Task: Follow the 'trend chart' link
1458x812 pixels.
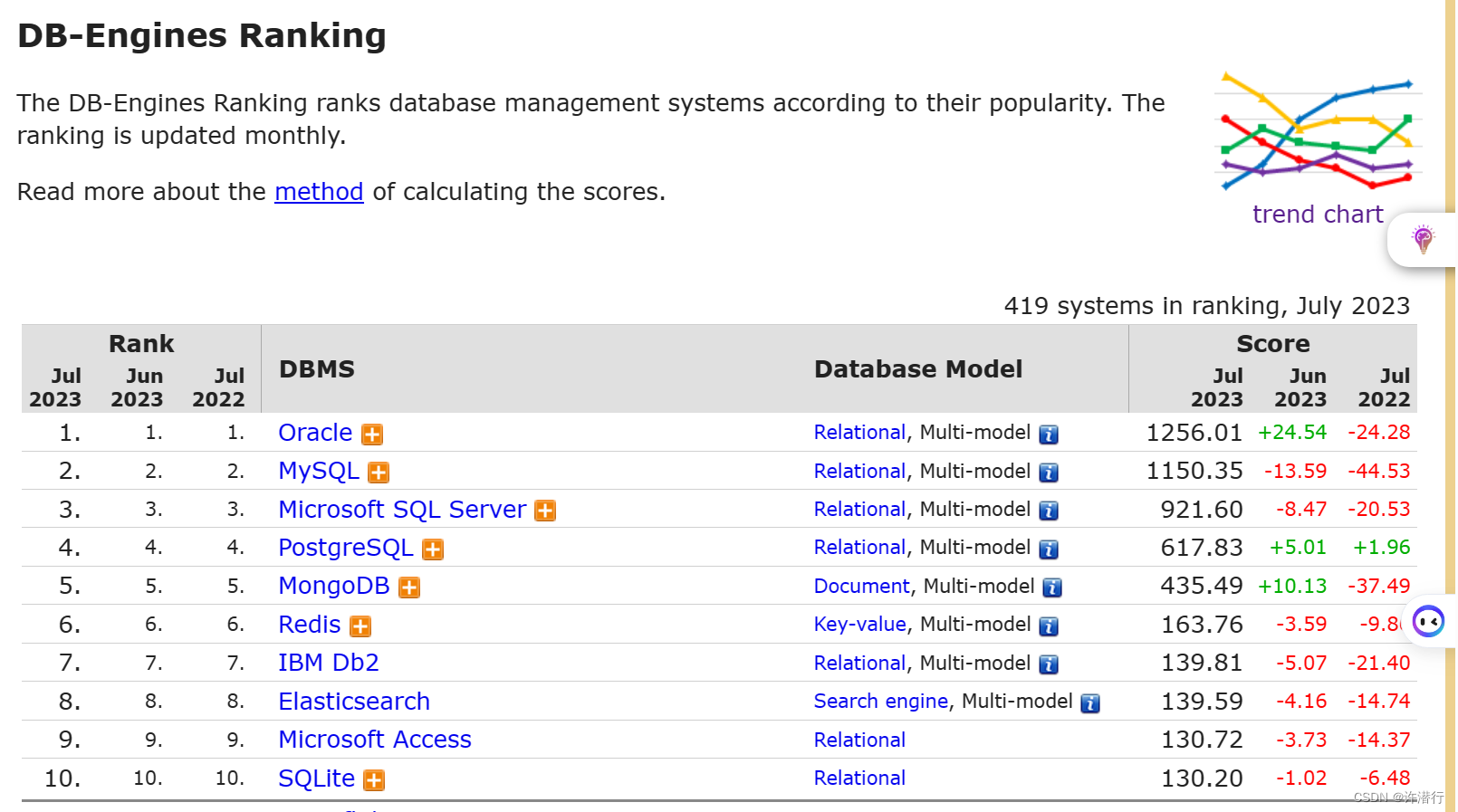Action: [x=1318, y=215]
